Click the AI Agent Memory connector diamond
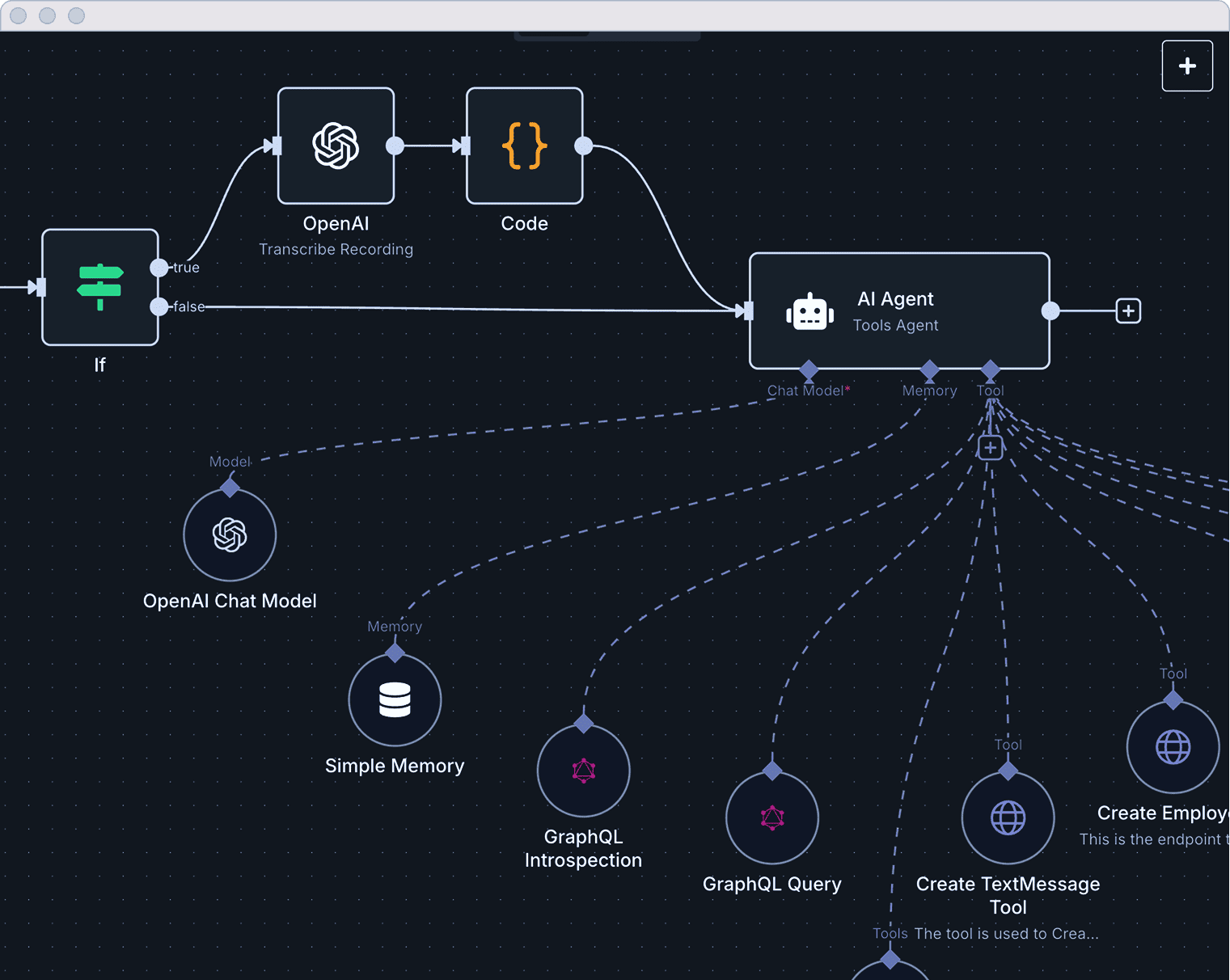This screenshot has width=1230, height=980. point(929,370)
